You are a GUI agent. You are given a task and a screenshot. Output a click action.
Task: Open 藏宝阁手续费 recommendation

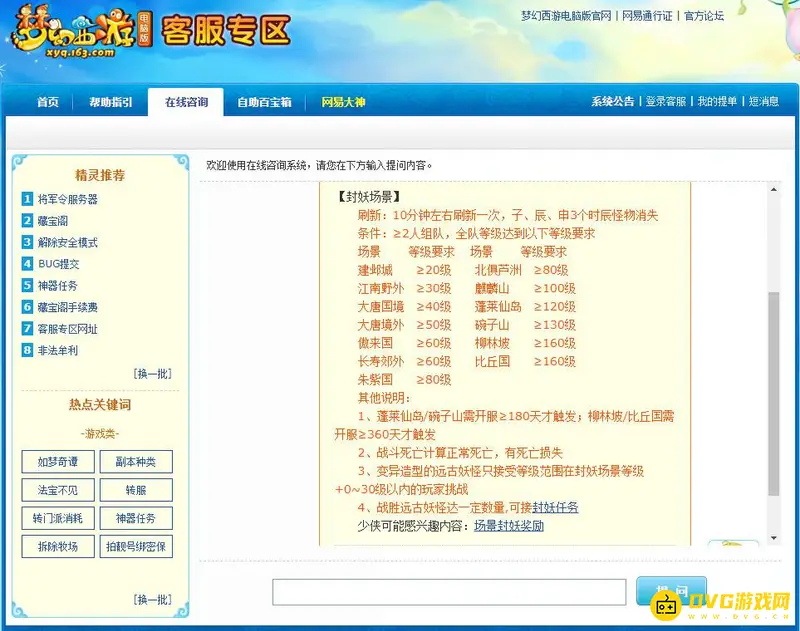click(67, 307)
